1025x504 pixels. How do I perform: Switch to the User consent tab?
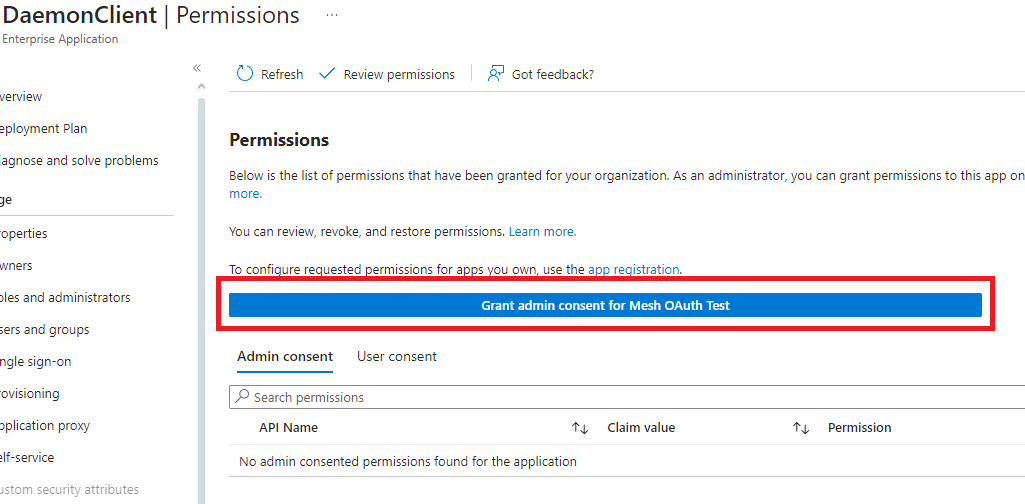coord(397,356)
